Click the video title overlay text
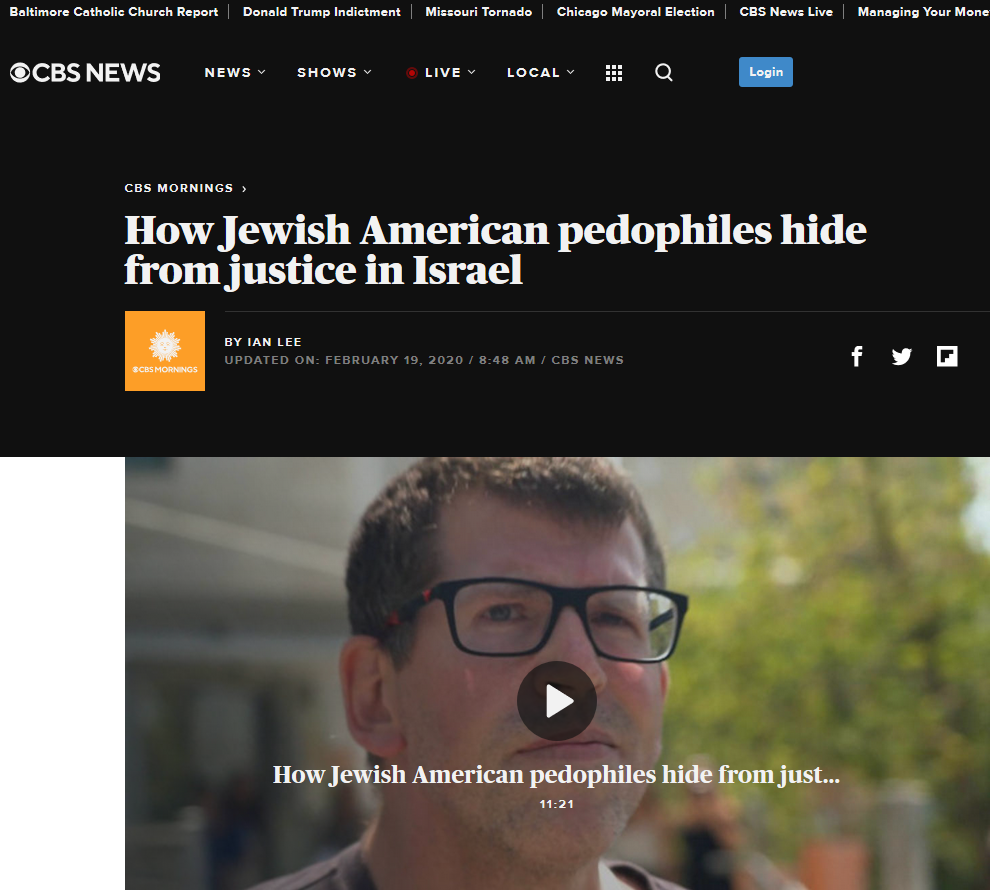 tap(556, 775)
